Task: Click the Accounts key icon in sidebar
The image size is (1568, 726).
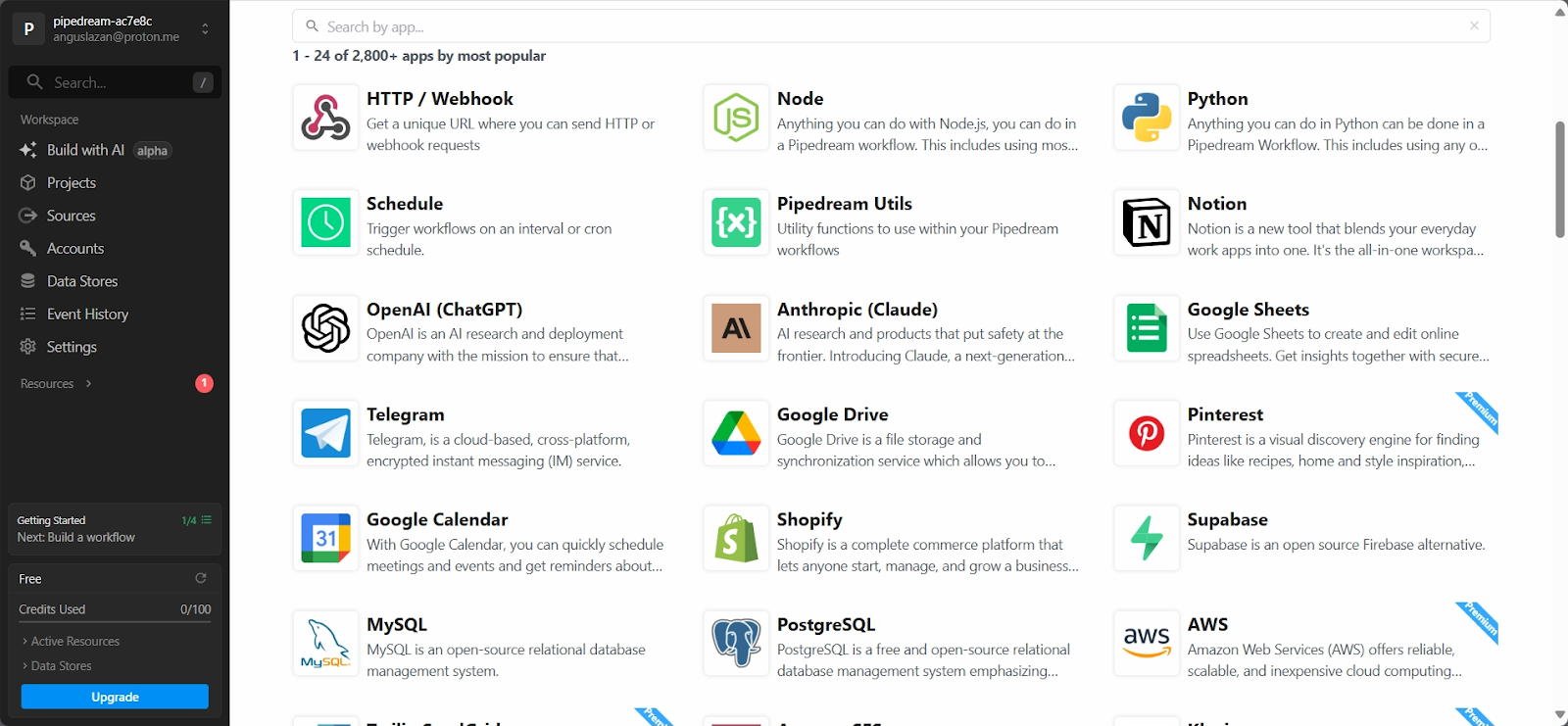Action: 28,249
